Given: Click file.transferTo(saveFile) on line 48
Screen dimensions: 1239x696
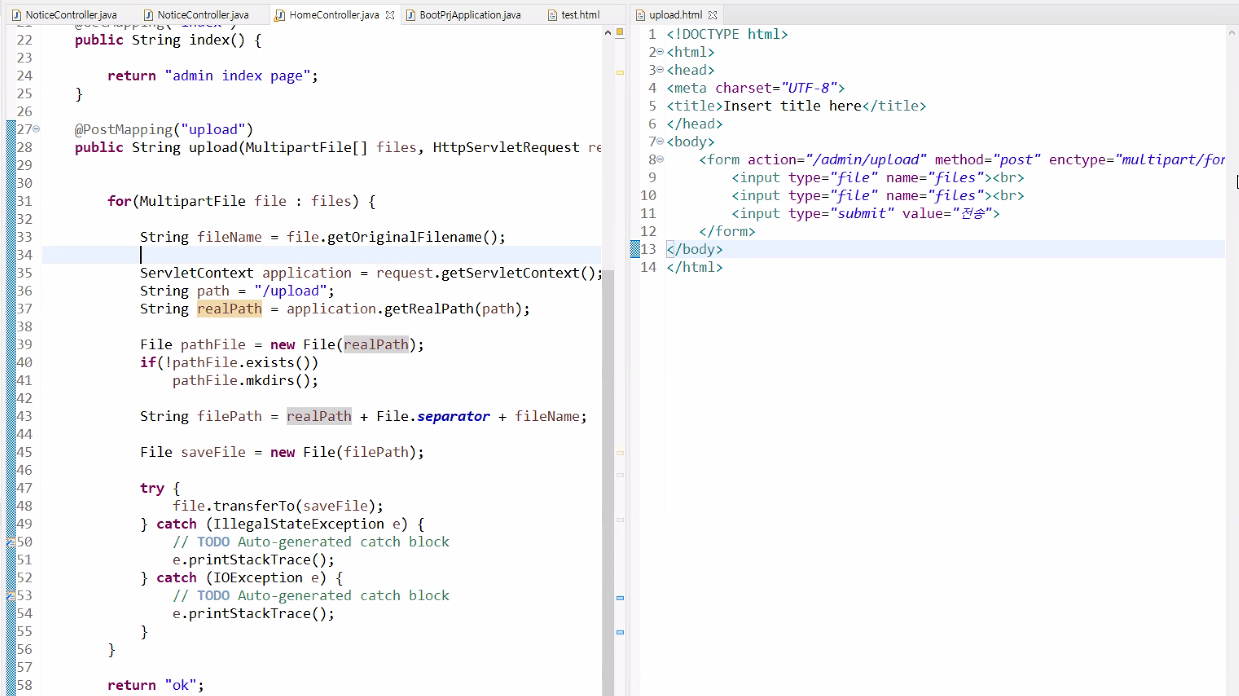Looking at the screenshot, I should 277,506.
